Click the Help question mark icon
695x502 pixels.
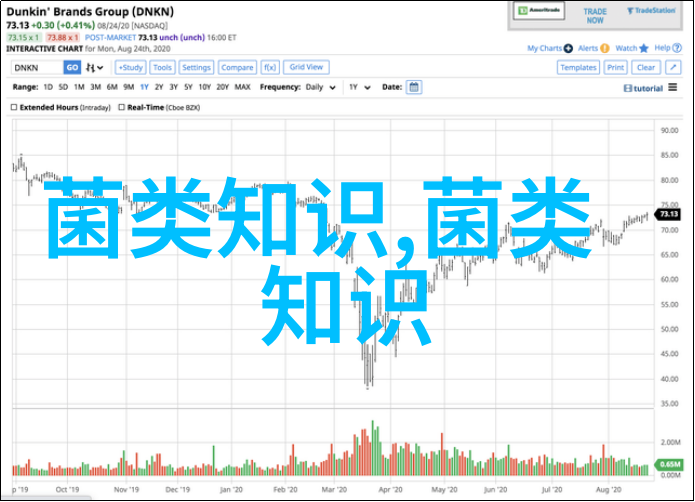tap(677, 48)
